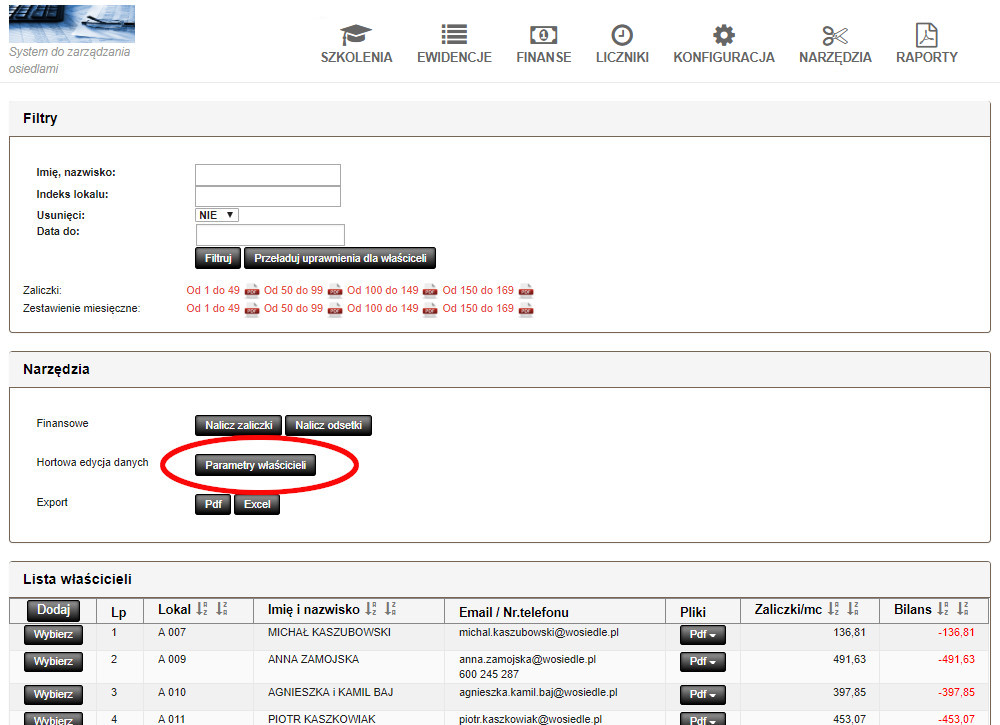The width and height of the screenshot is (1000, 725).
Task: Open the RAPORTY PDF document icon
Action: point(927,35)
